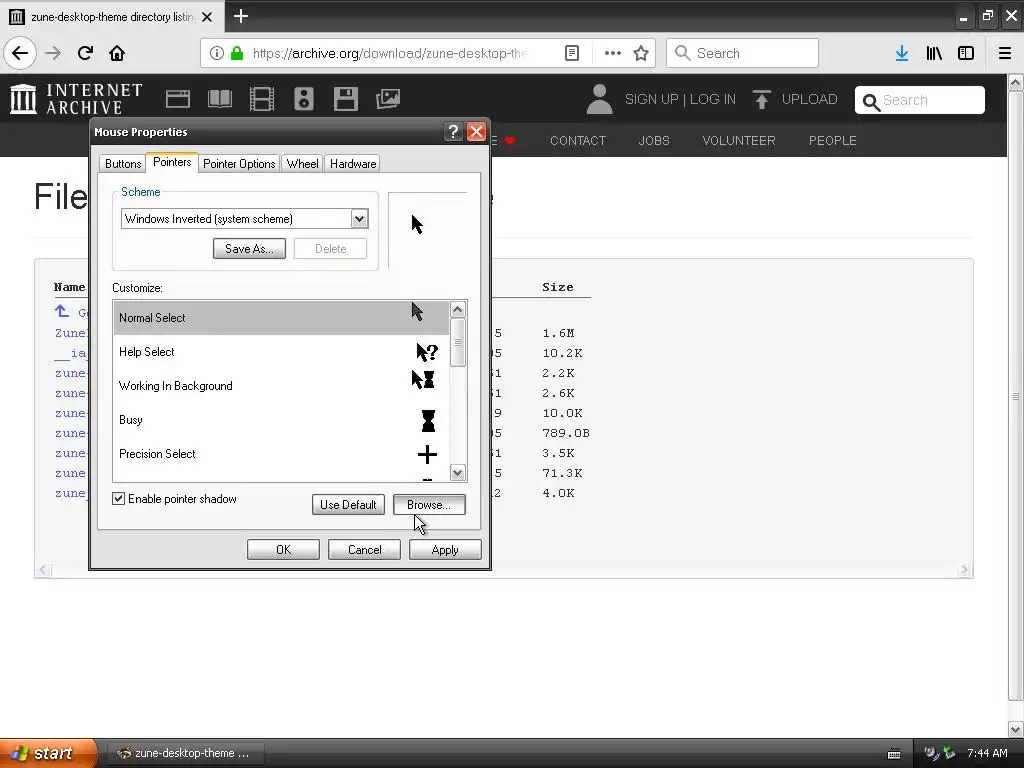Click the LOG IN link
This screenshot has height=768, width=1024.
coord(712,99)
